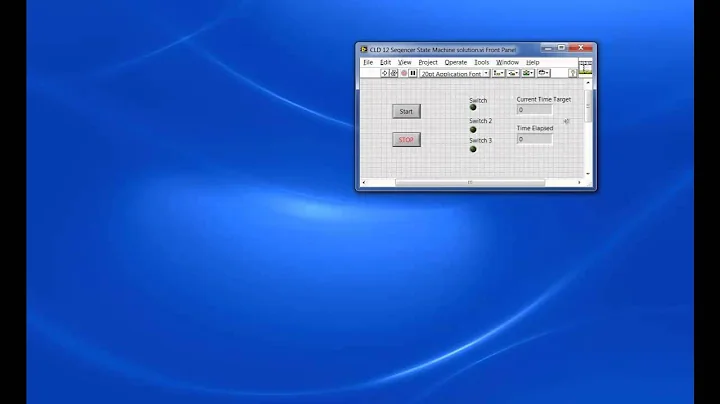Click the horizontal scrollbar left arrow
Screen dimensions: 720x404
point(364,182)
